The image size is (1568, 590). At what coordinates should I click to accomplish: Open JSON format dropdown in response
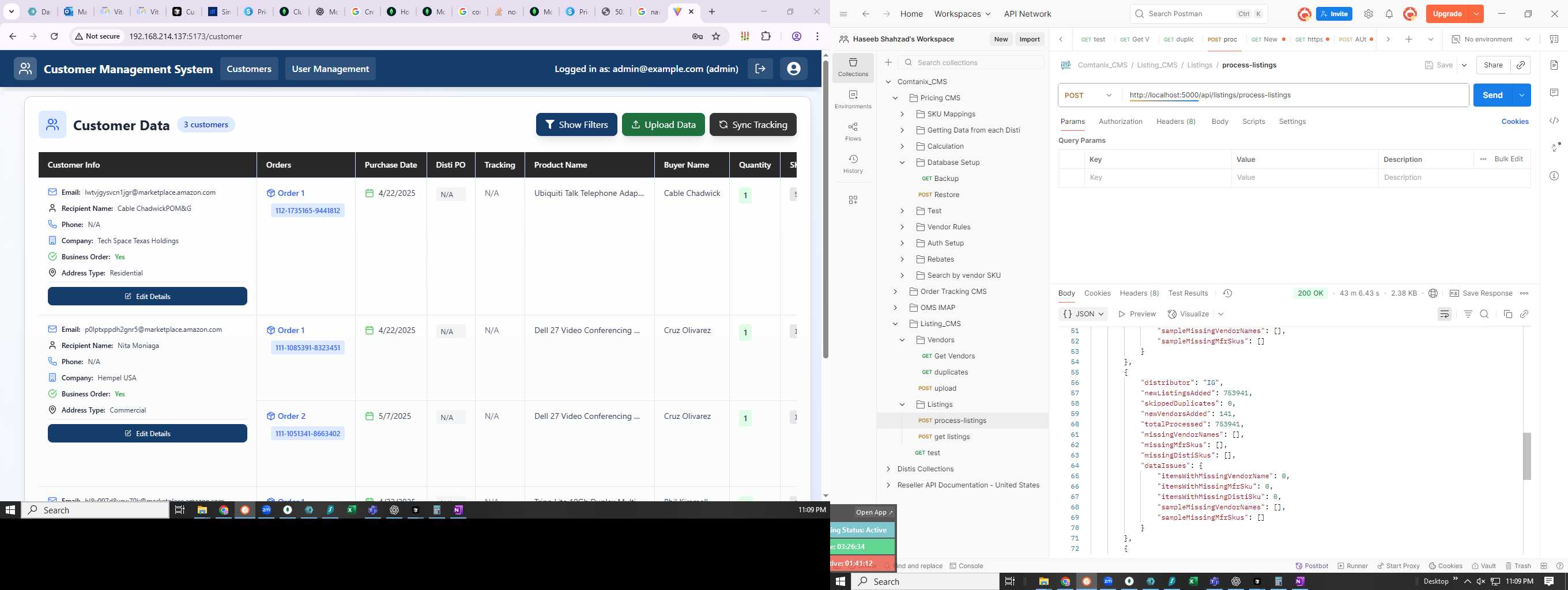click(x=1083, y=314)
